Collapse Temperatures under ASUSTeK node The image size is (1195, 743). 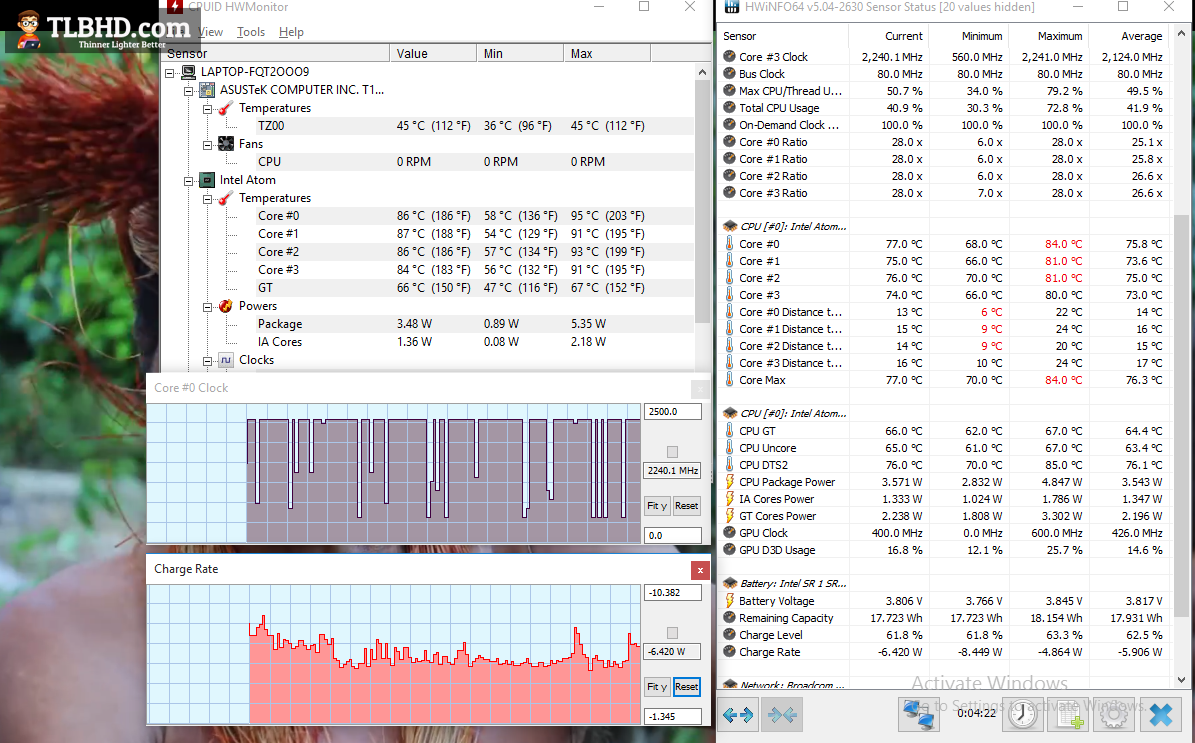(207, 109)
